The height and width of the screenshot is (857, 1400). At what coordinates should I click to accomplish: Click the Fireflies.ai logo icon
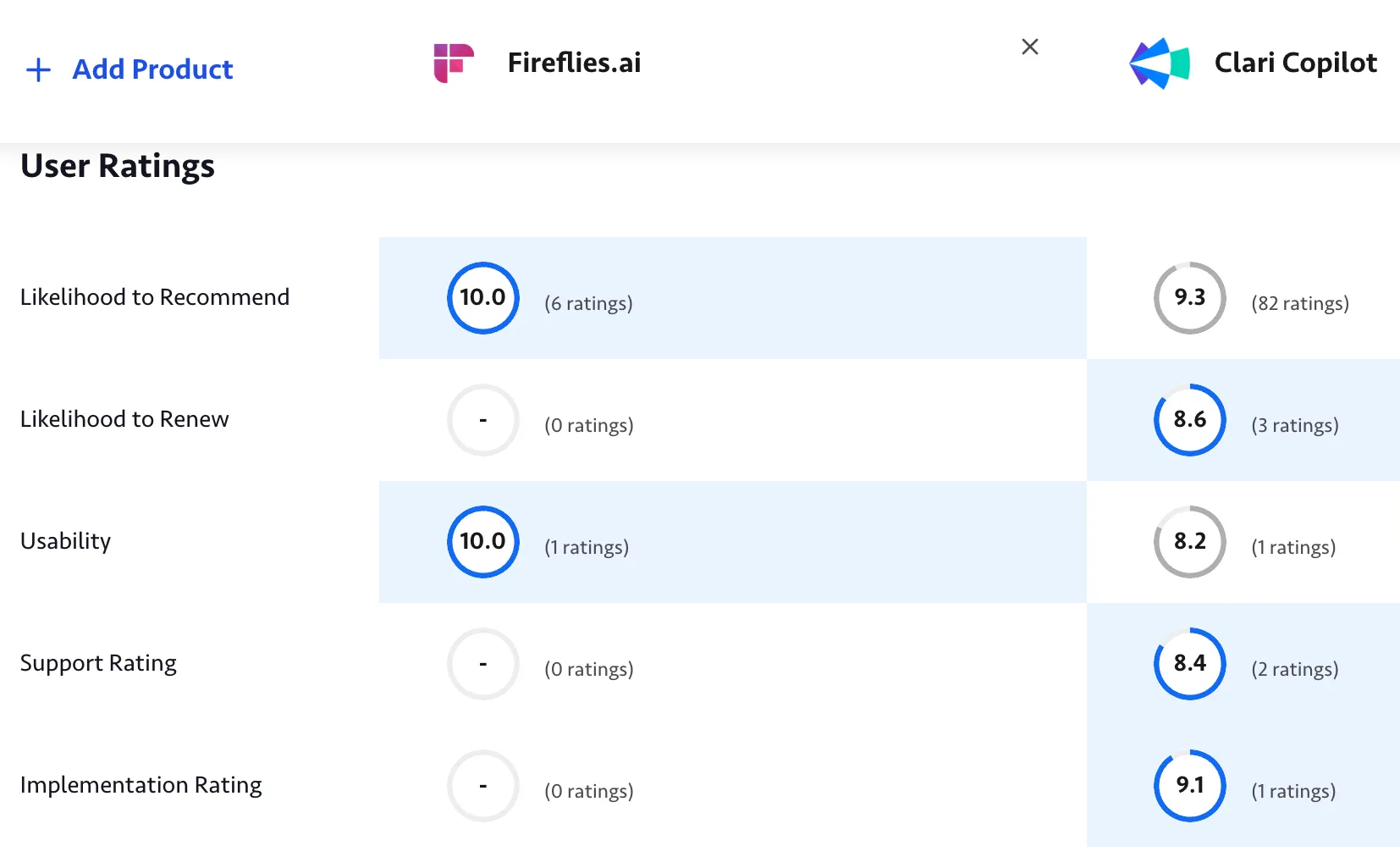[x=454, y=63]
